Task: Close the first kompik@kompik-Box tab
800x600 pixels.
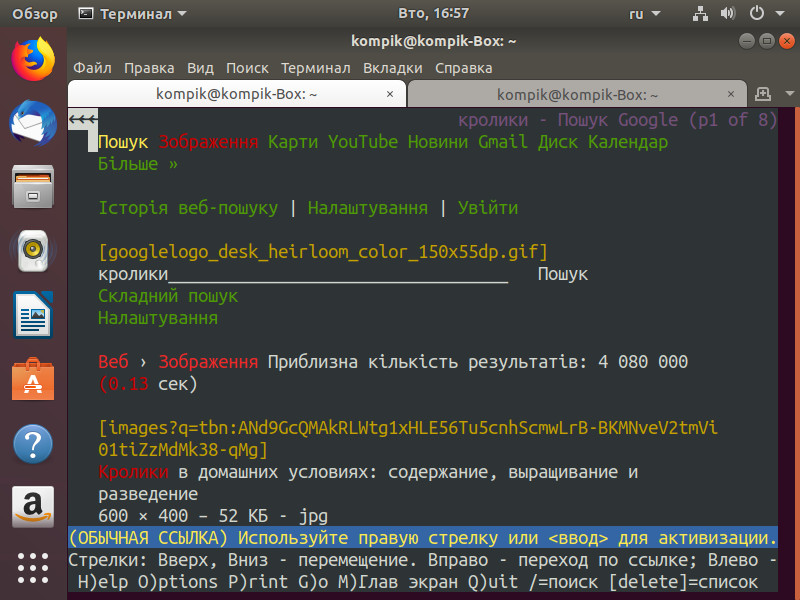Action: click(x=390, y=94)
